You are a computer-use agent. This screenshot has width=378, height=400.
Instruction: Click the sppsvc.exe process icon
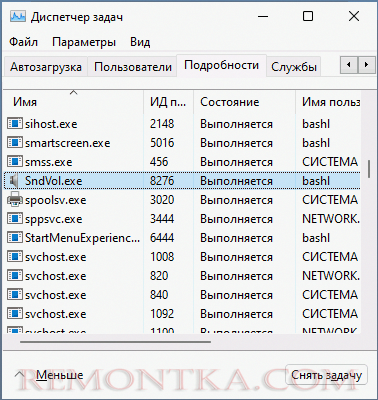point(15,219)
